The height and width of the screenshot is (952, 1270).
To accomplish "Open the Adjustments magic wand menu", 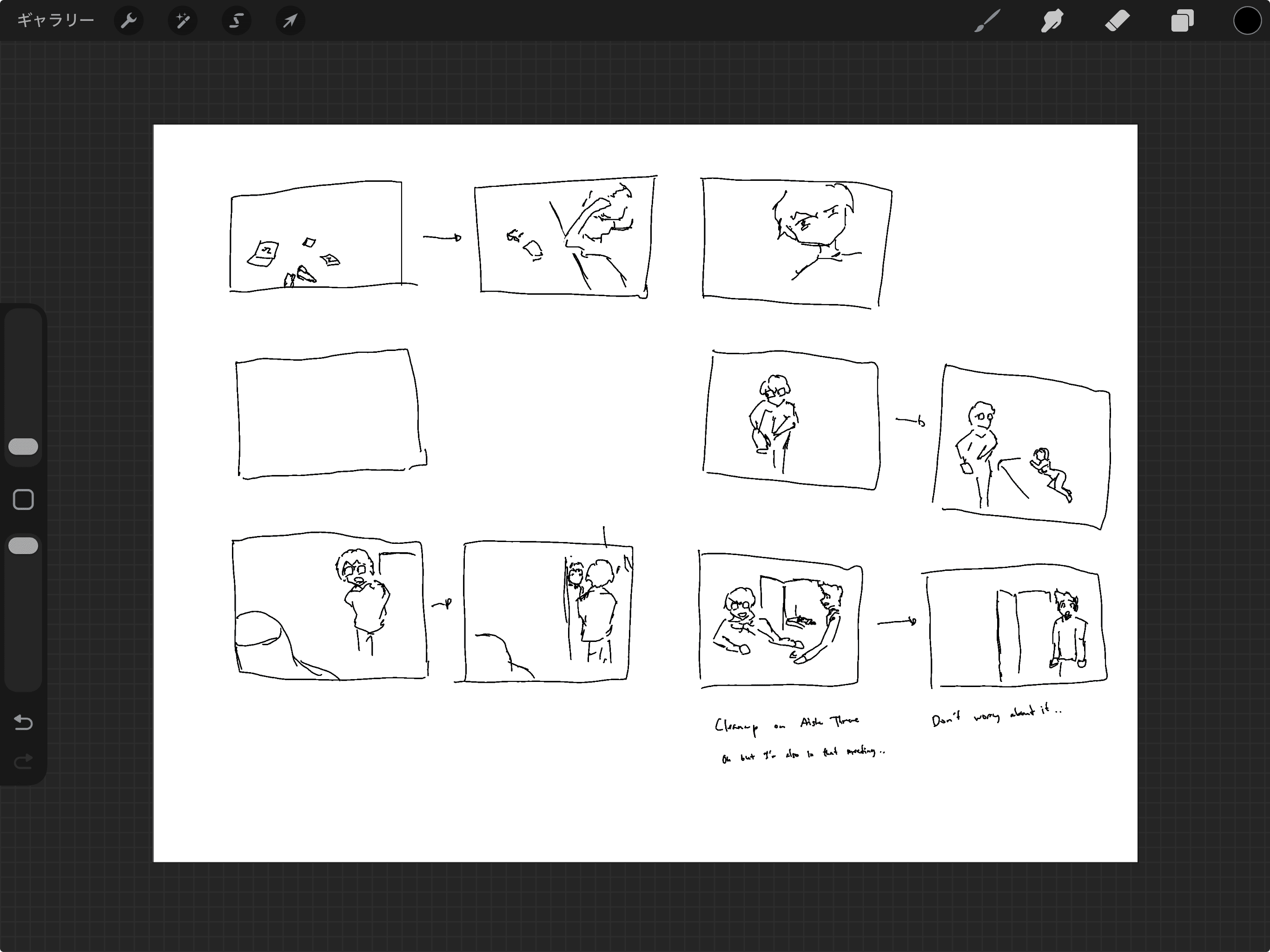I will [183, 21].
